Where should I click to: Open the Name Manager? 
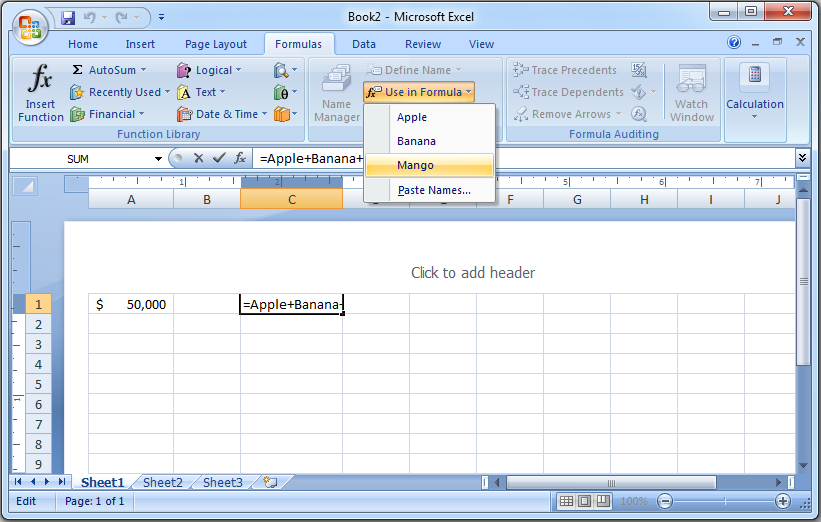(x=337, y=93)
